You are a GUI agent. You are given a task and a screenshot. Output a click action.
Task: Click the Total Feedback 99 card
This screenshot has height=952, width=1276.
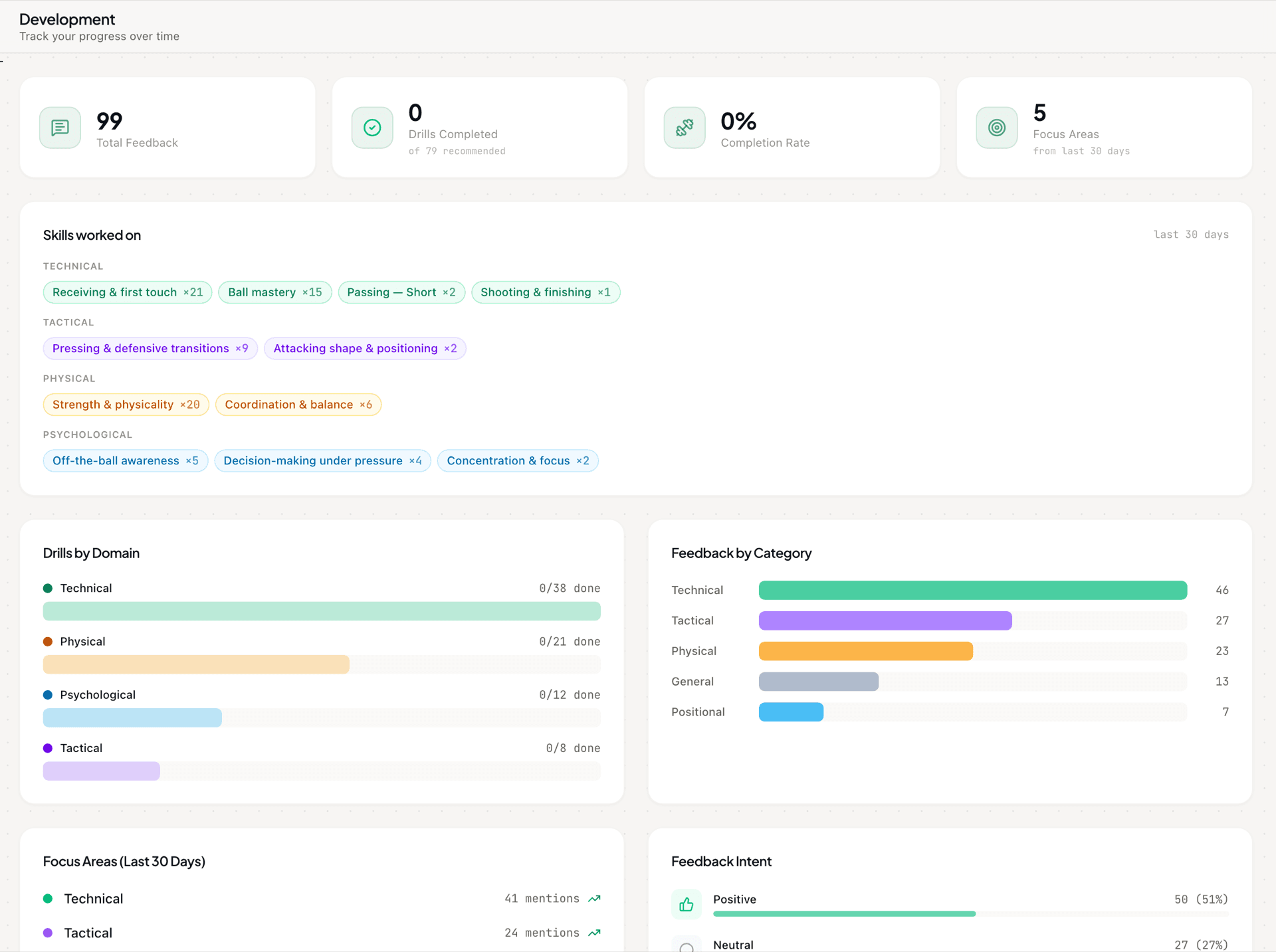[167, 128]
